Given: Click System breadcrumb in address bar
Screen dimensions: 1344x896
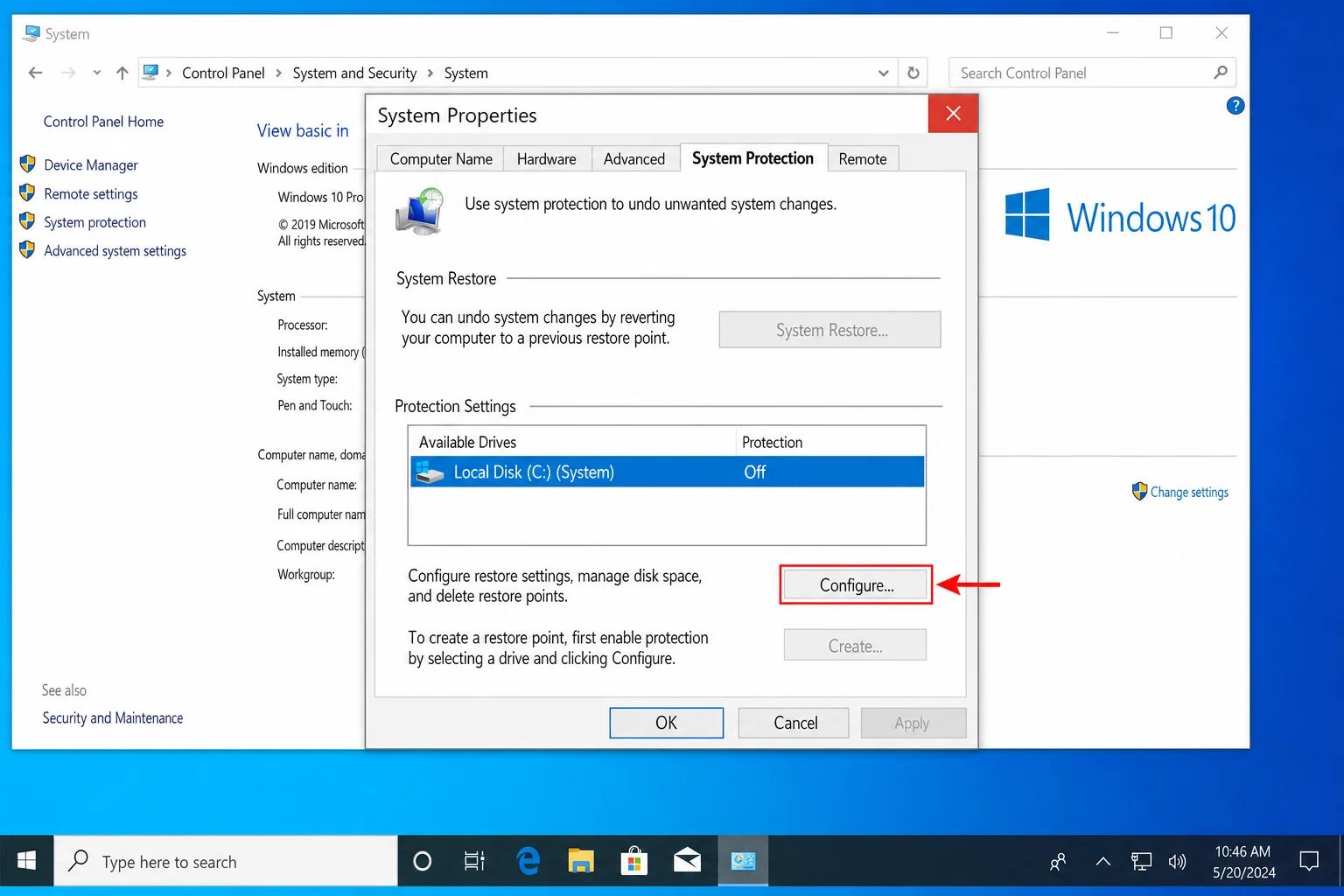Looking at the screenshot, I should pyautogui.click(x=466, y=73).
